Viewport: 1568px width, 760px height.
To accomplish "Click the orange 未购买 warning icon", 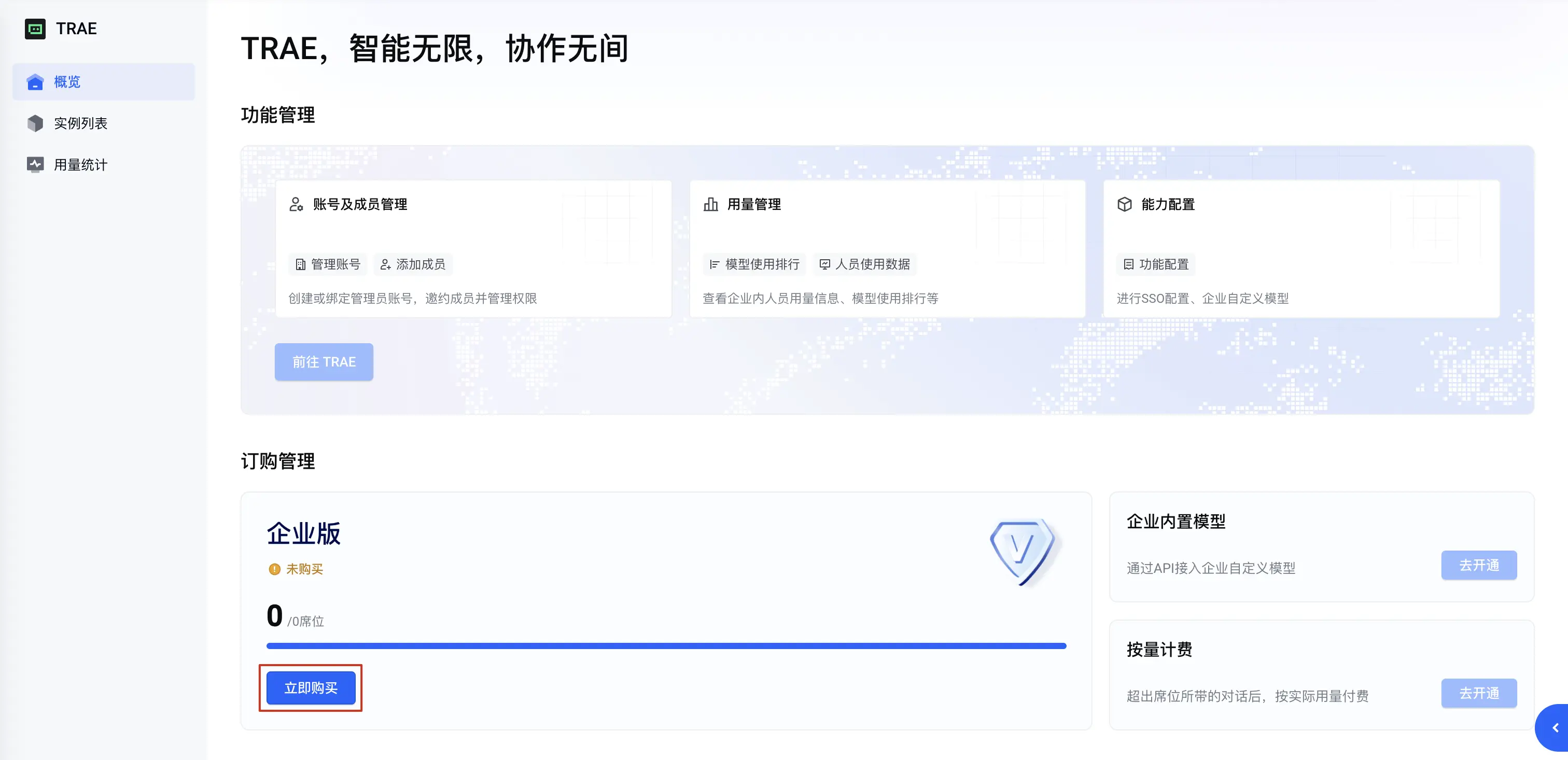I will tap(274, 570).
